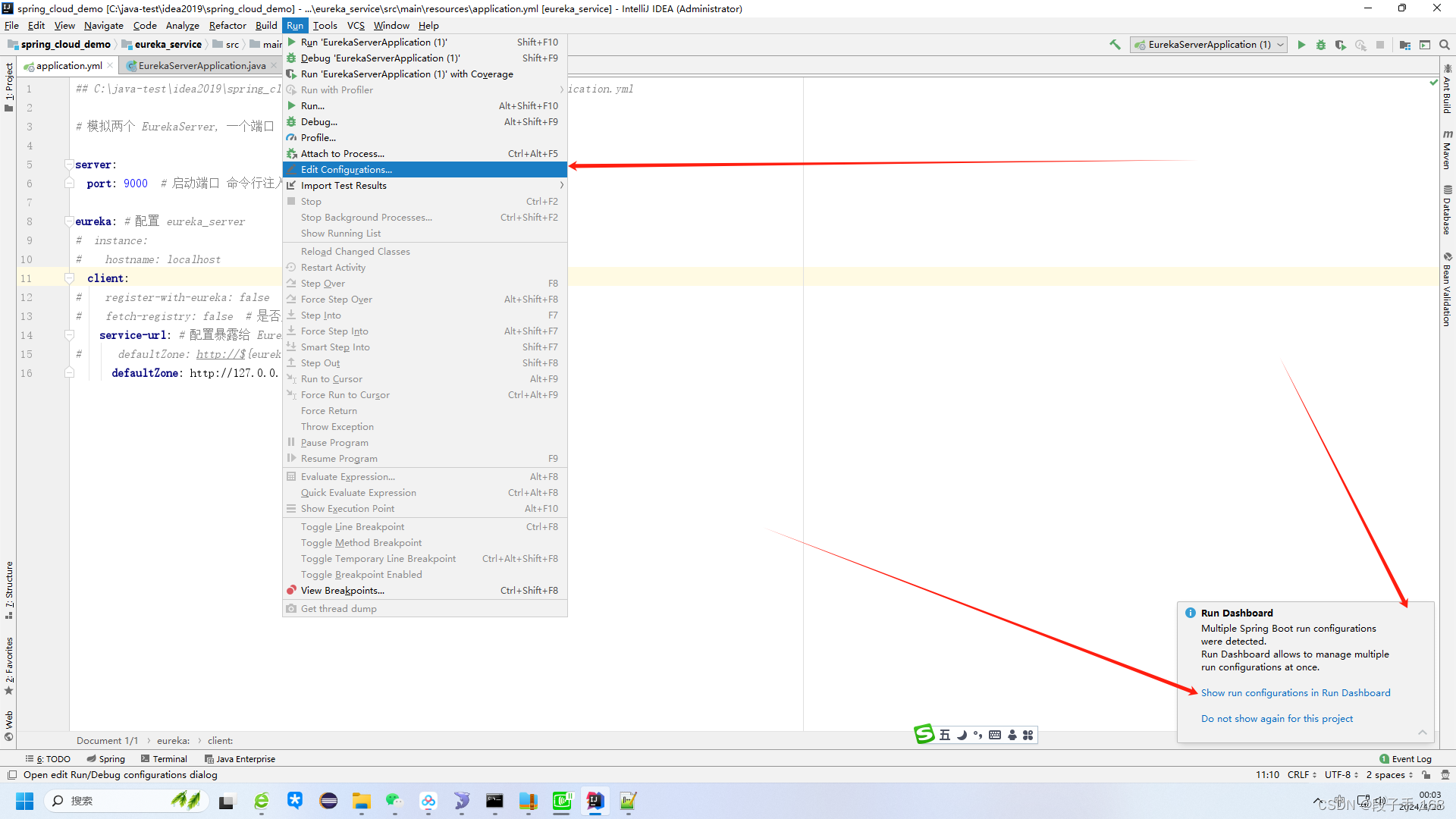Open the Event Log
Viewport: 1456px width, 819px height.
point(1406,758)
